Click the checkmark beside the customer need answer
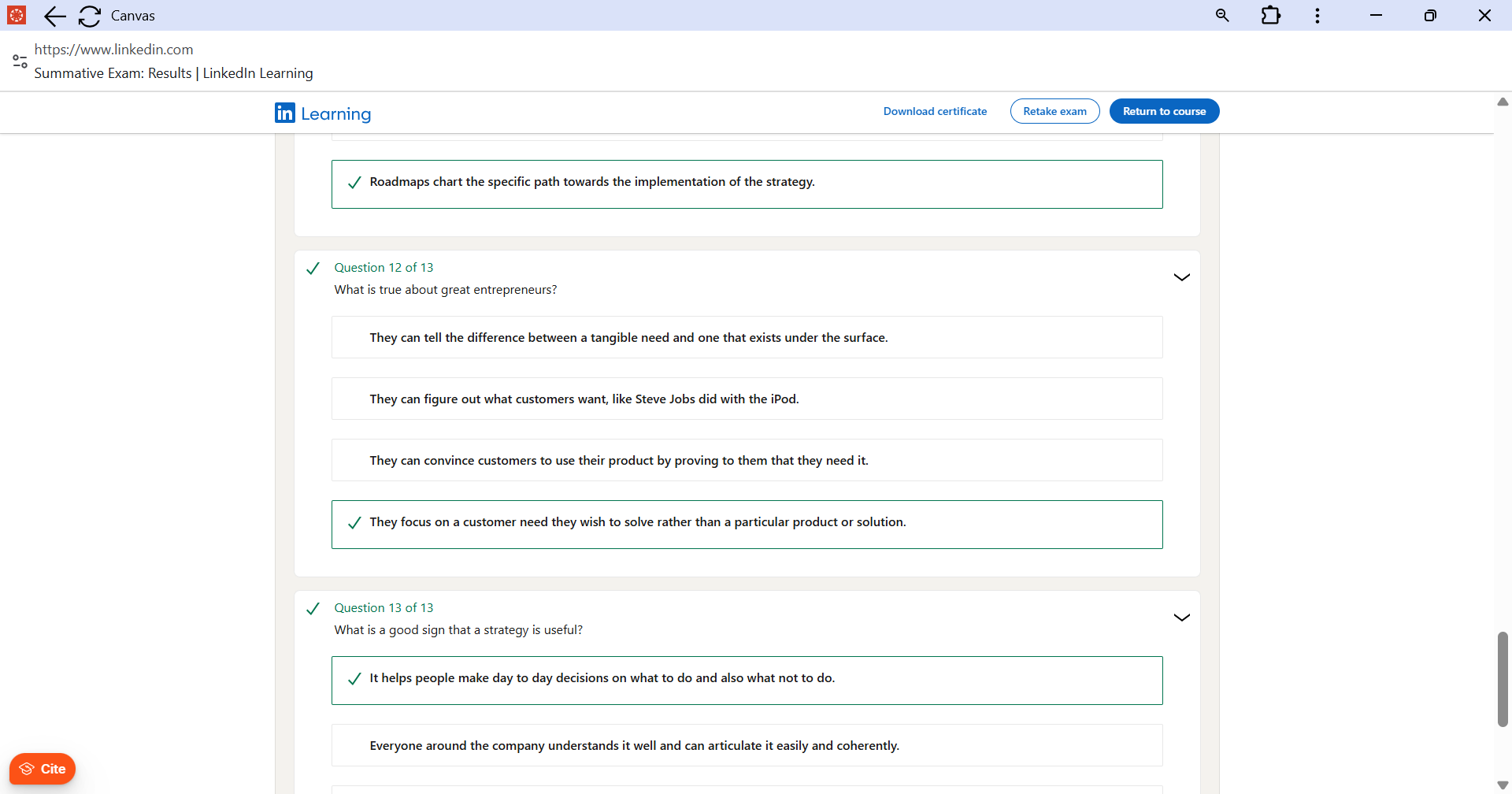The height and width of the screenshot is (794, 1512). pyautogui.click(x=354, y=523)
